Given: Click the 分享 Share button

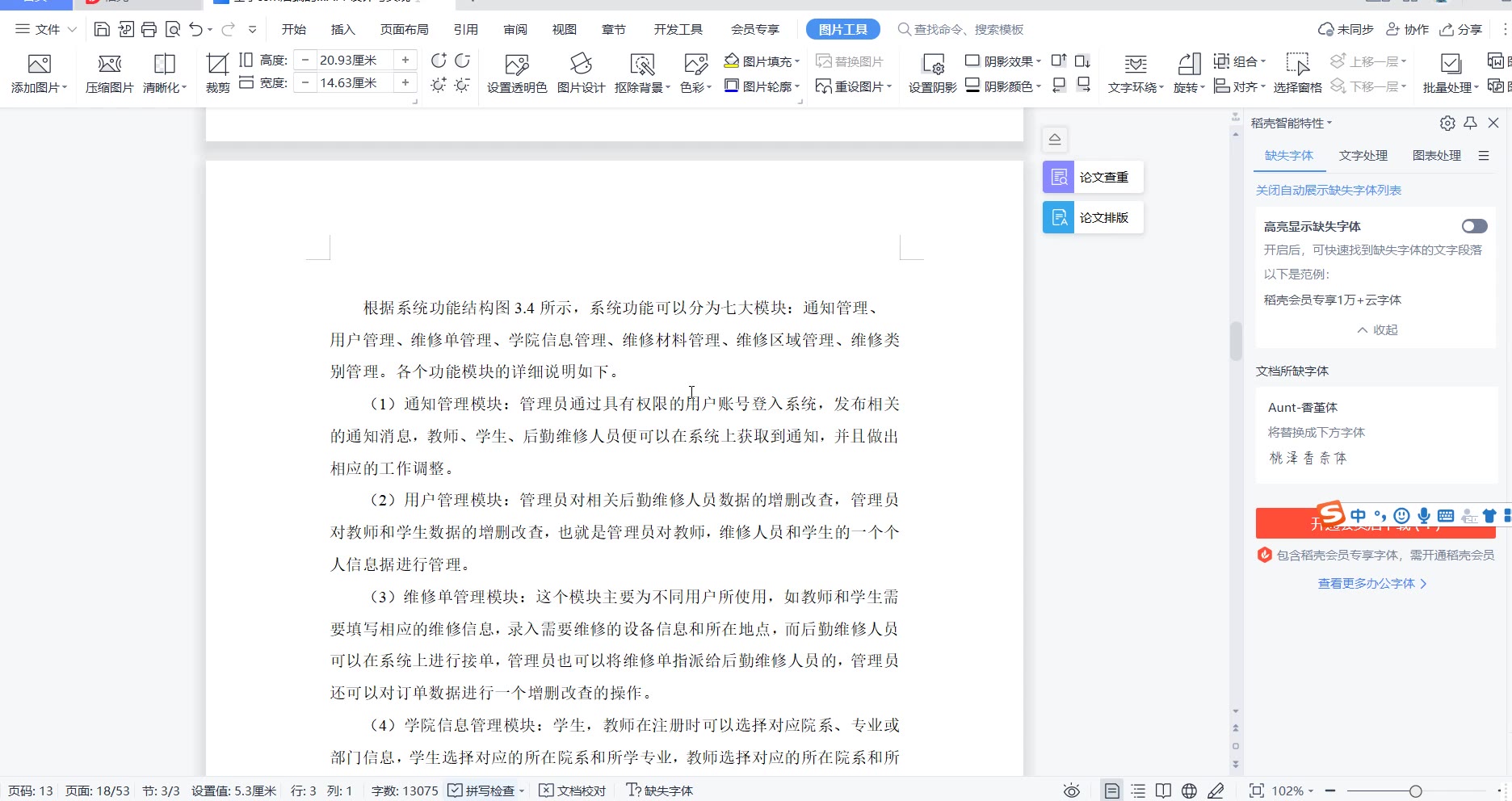Looking at the screenshot, I should click(1461, 29).
